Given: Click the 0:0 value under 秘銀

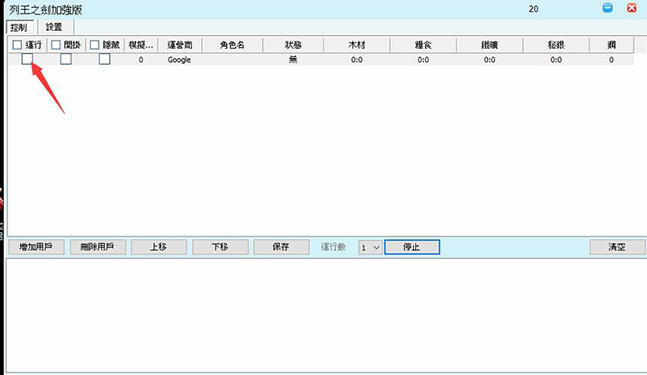Looking at the screenshot, I should point(556,60).
